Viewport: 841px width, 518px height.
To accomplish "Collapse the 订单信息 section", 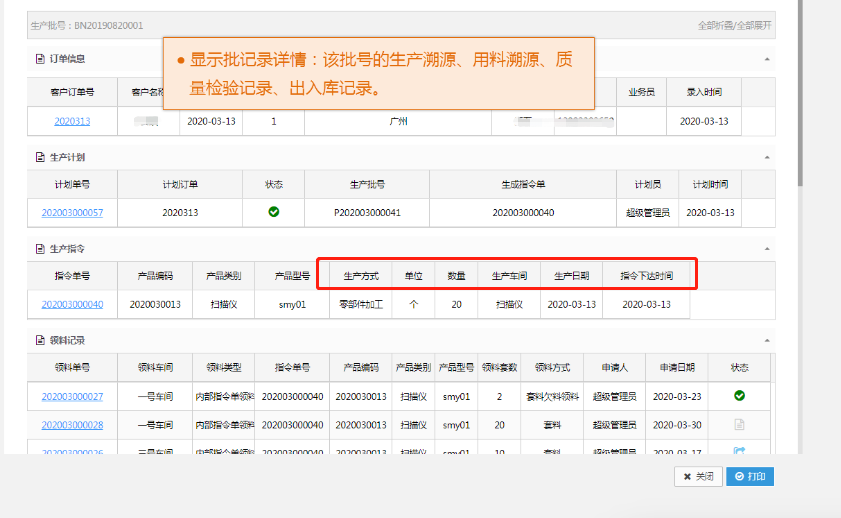I will (x=767, y=59).
